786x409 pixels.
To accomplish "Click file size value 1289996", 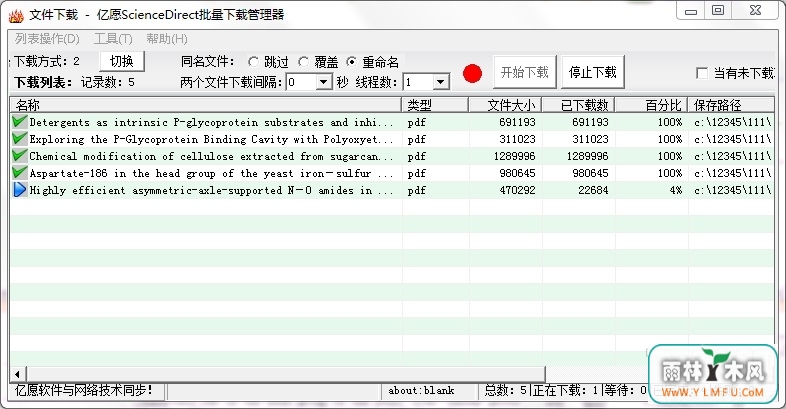I will point(515,156).
